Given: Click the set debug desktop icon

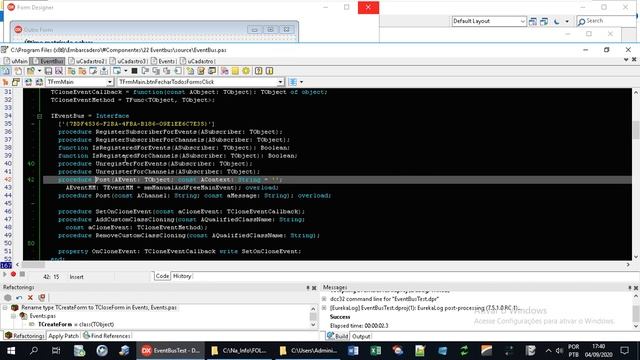Looking at the screenshot, I should (544, 21).
